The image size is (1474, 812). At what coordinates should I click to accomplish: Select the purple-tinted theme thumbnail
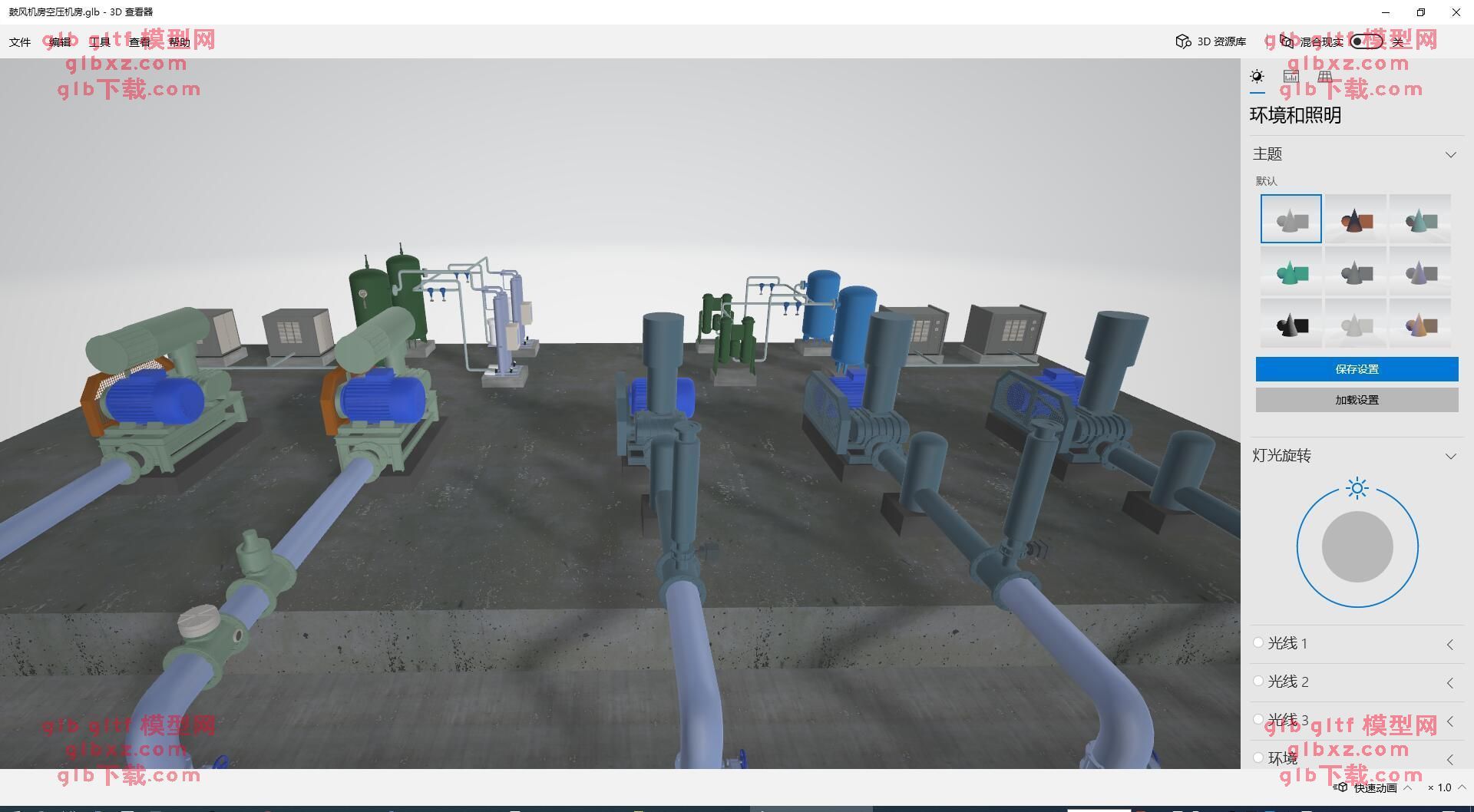1420,271
